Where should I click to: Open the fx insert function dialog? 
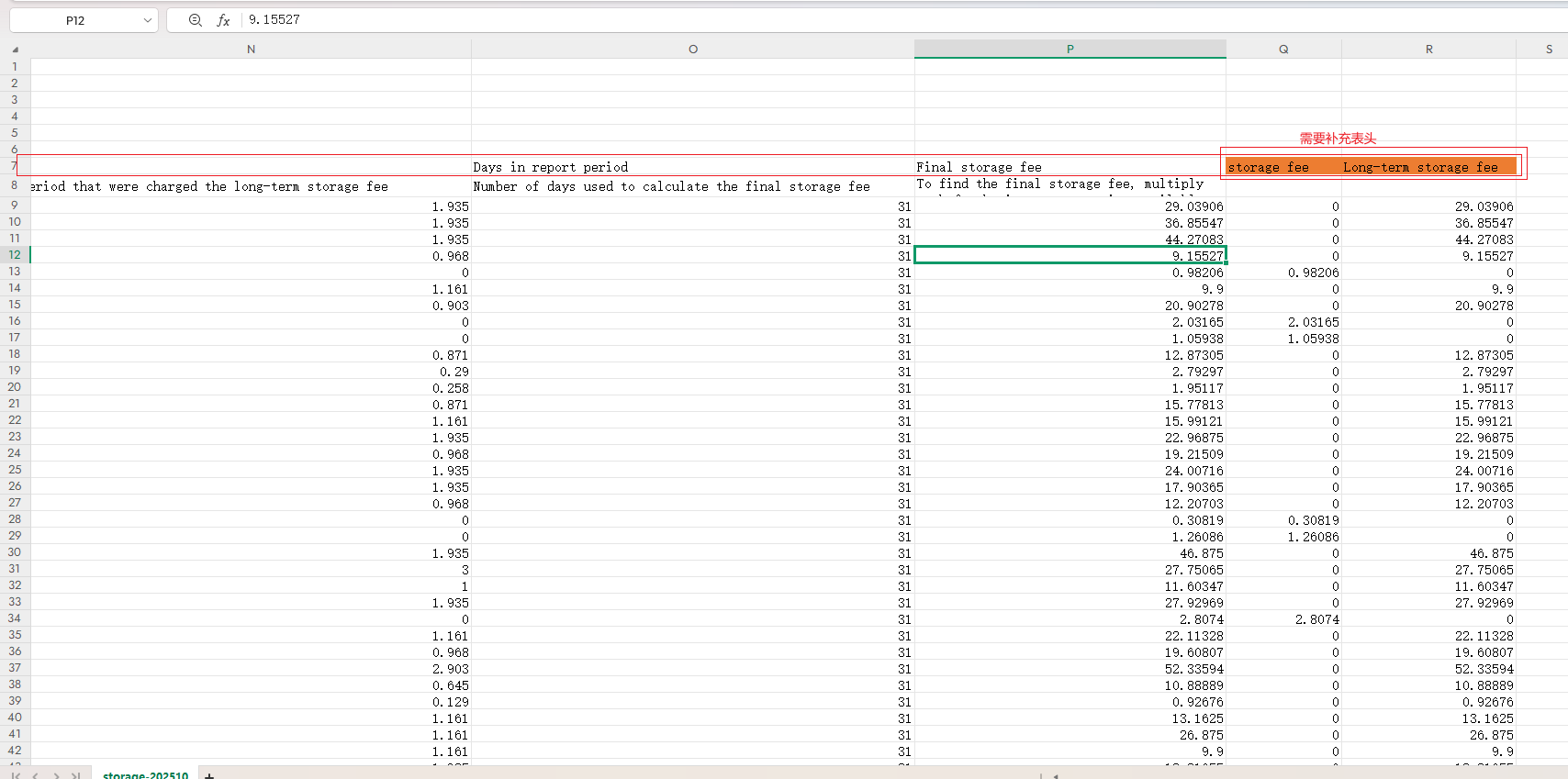point(223,20)
